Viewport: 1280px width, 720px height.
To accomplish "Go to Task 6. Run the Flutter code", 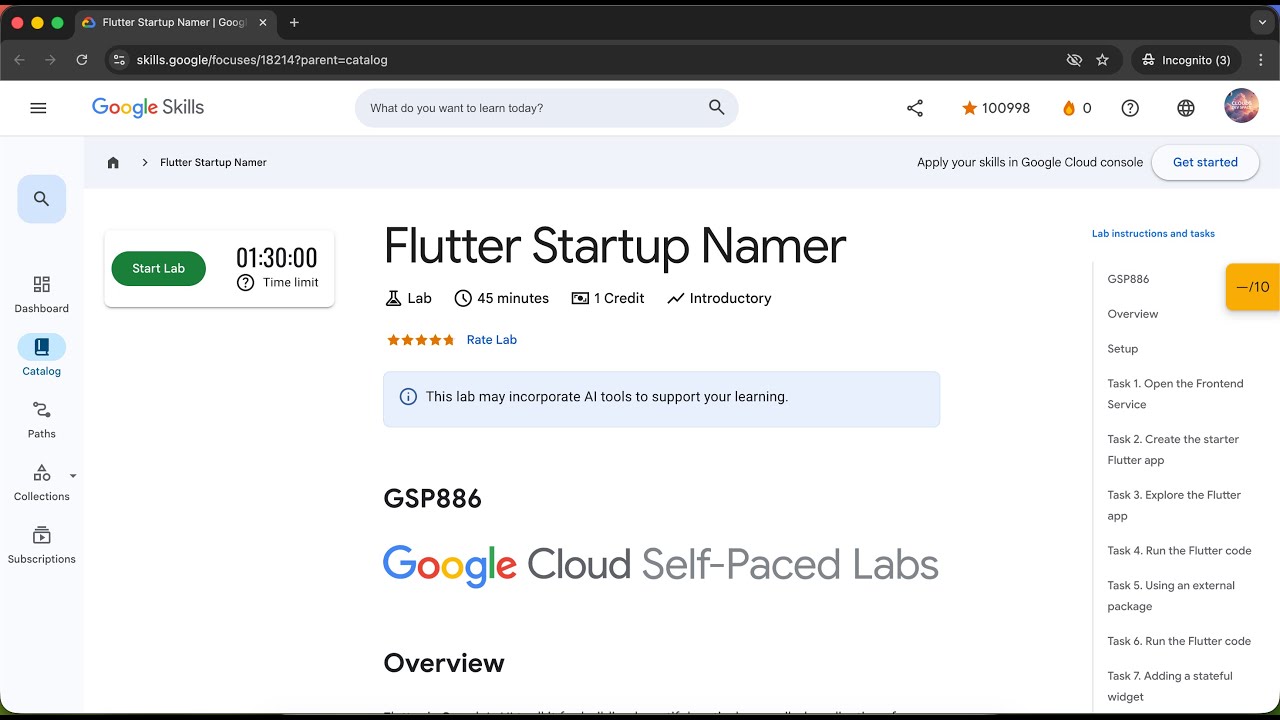I will pyautogui.click(x=1179, y=641).
